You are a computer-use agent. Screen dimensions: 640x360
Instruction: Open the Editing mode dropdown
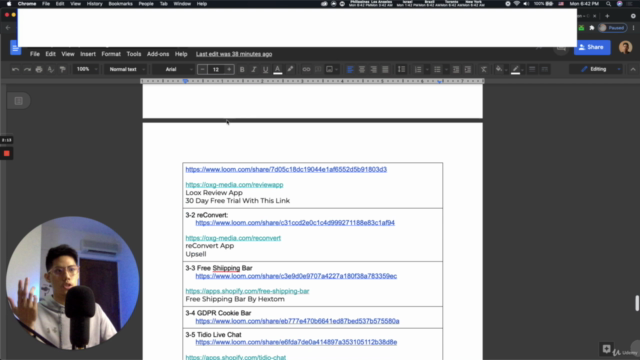(596, 69)
